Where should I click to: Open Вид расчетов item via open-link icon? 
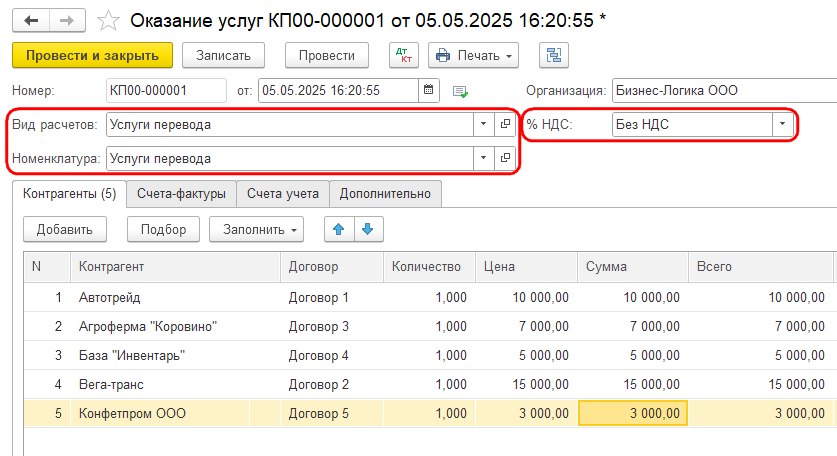click(505, 124)
